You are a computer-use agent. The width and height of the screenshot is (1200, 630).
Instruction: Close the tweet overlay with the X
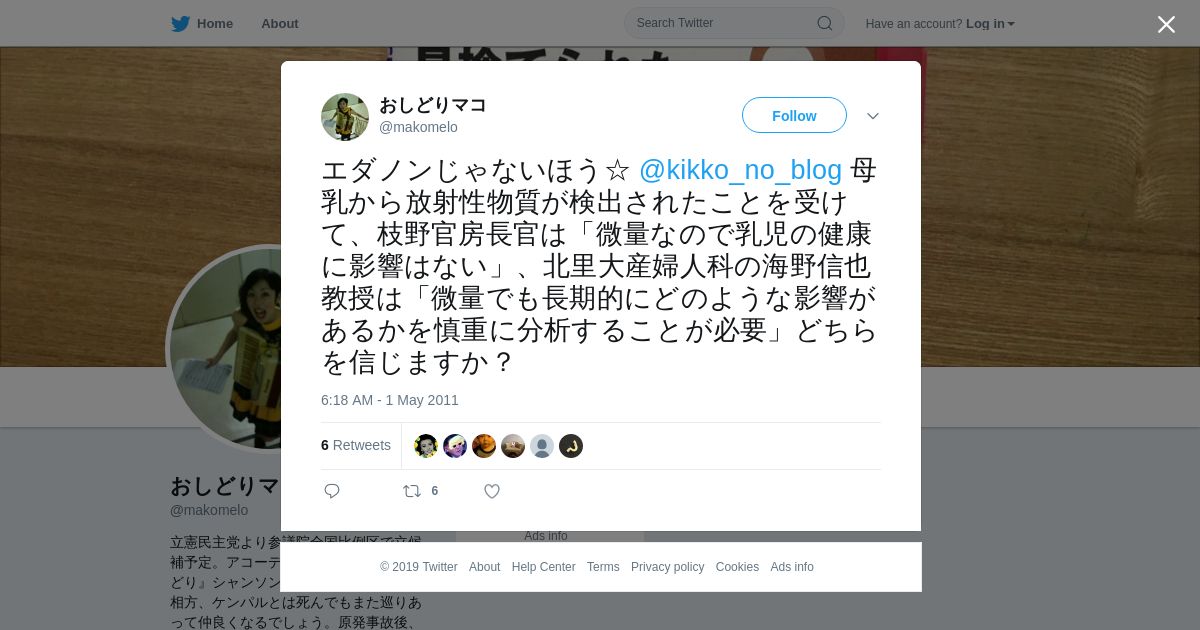(x=1166, y=24)
